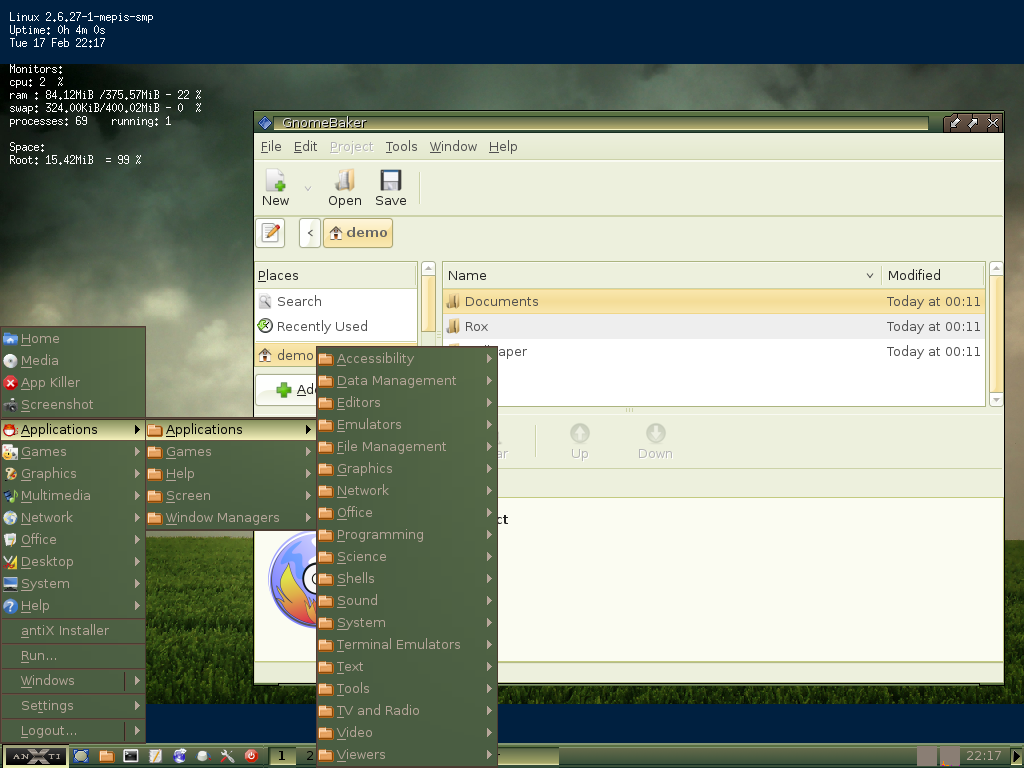Expand the Settings submenu in start menu

tap(73, 706)
